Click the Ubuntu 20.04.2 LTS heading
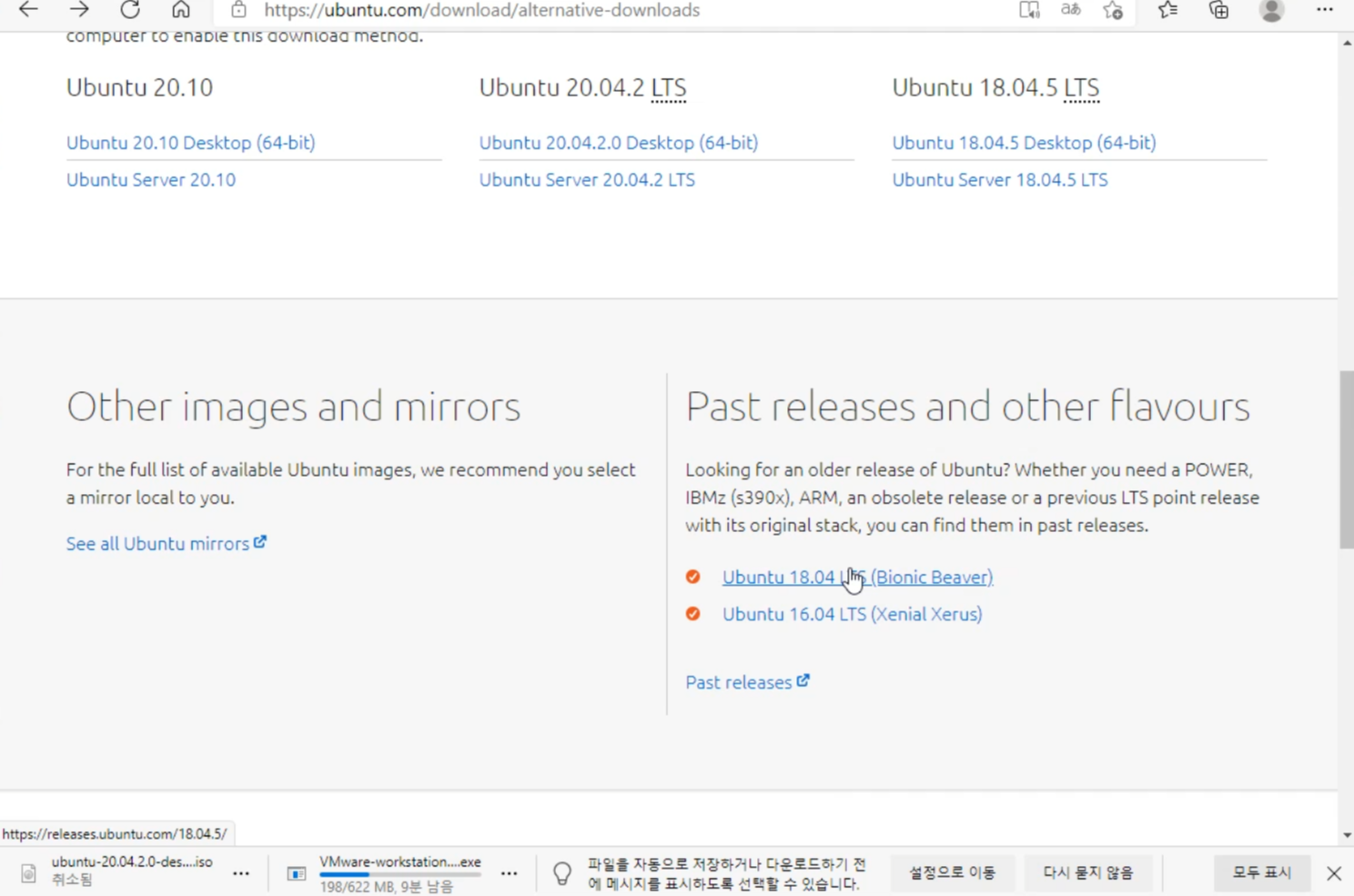Screen dimensions: 1354x896 [582, 88]
